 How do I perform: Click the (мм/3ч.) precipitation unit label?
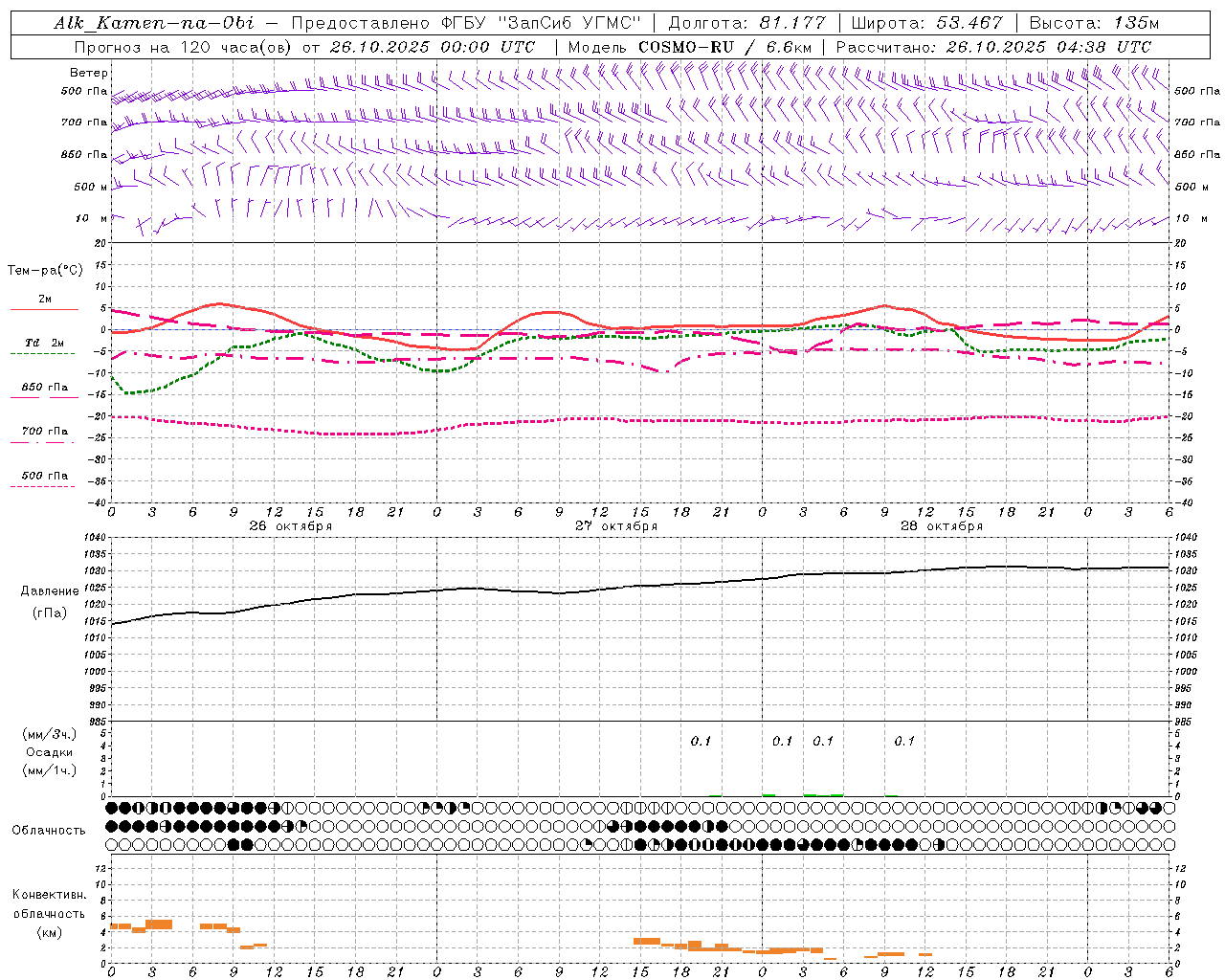click(49, 735)
